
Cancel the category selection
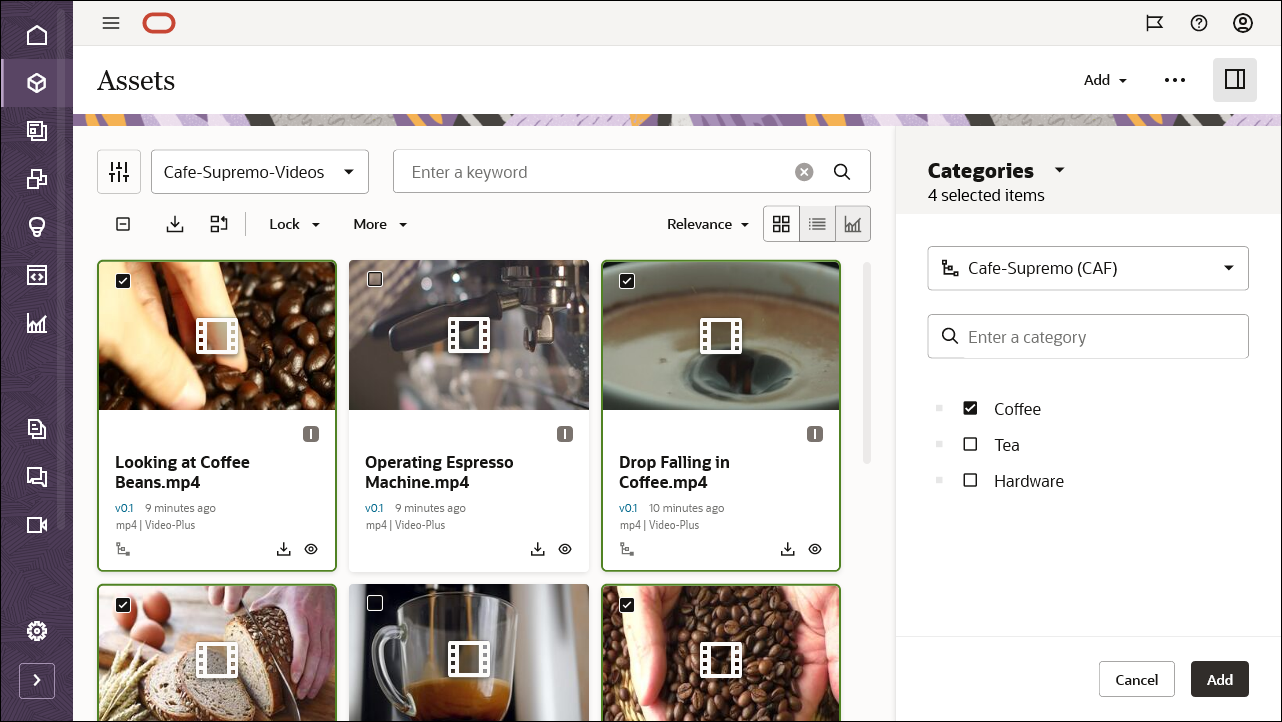[x=1137, y=679]
